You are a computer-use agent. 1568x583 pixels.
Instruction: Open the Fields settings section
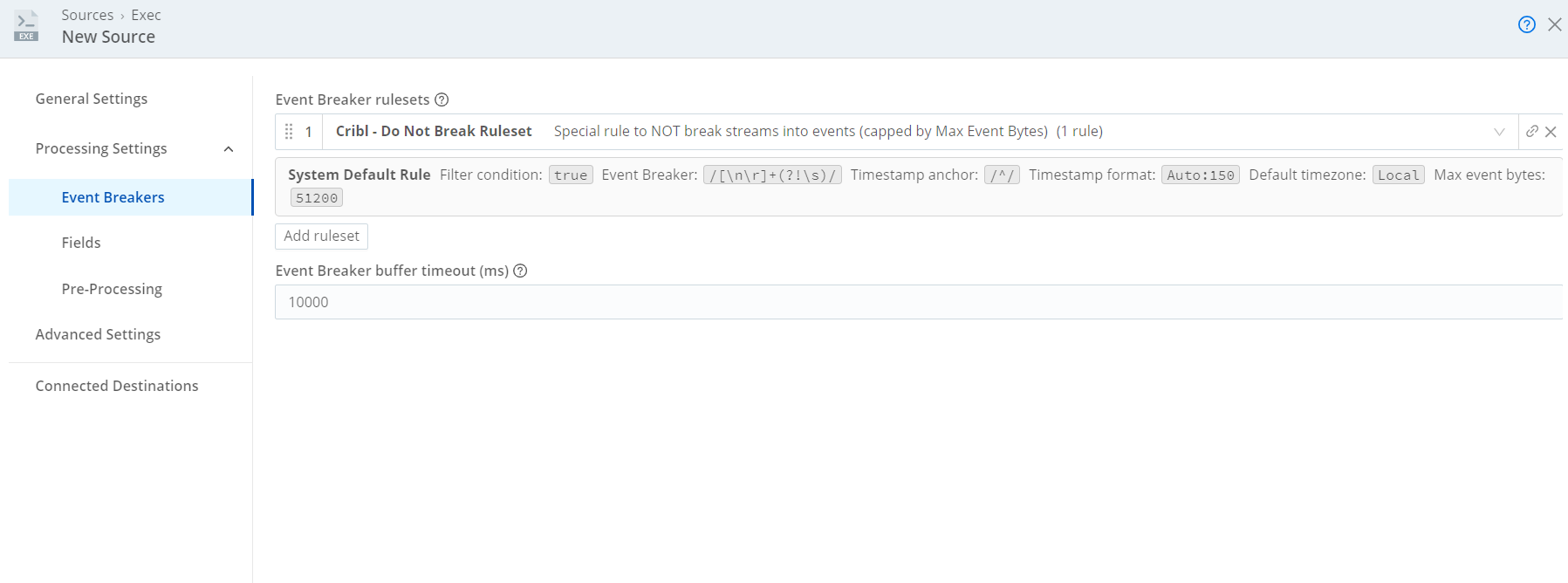click(81, 243)
